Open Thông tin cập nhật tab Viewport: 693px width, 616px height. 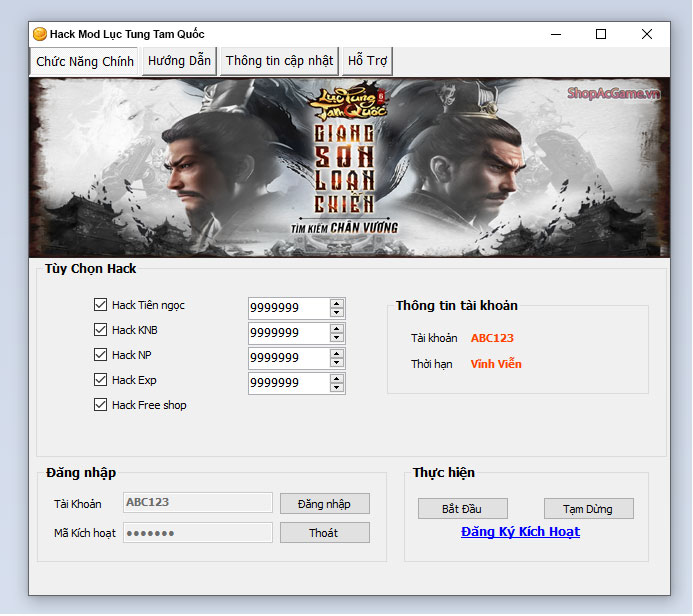[x=279, y=61]
